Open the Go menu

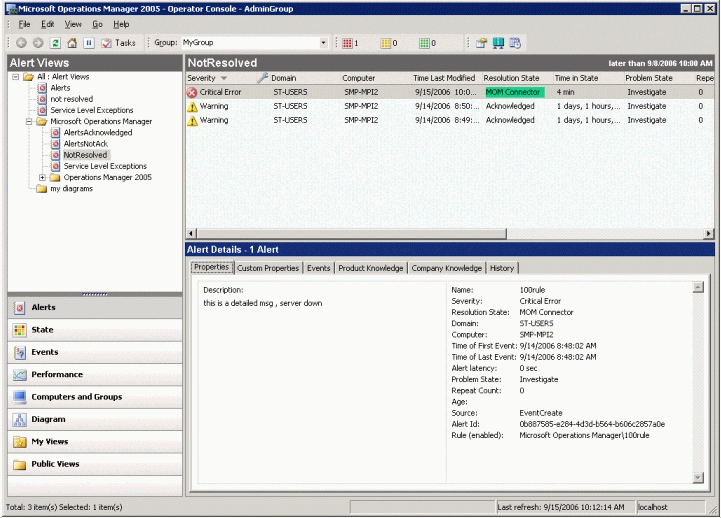click(x=97, y=24)
